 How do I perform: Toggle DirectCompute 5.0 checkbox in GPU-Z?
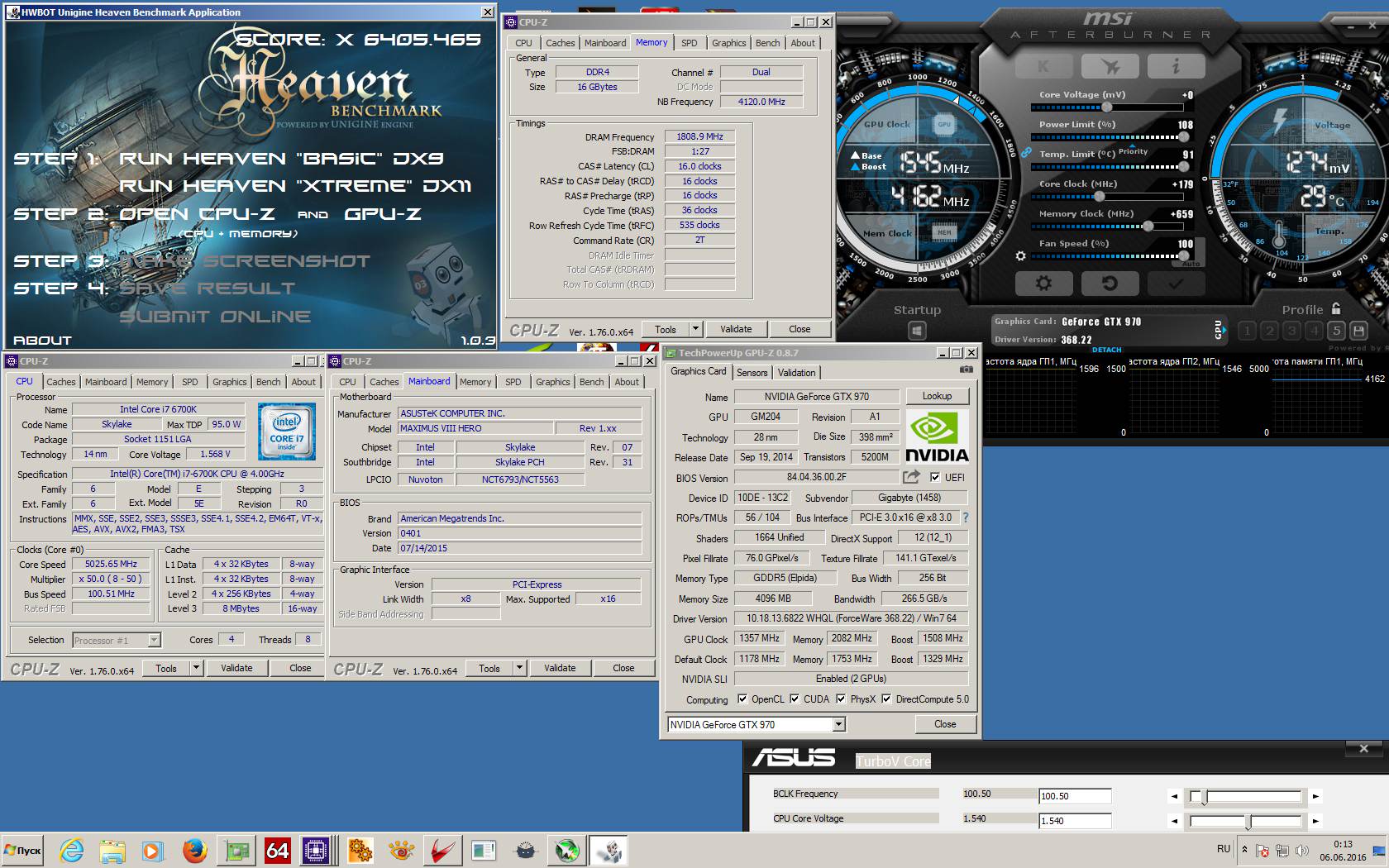pyautogui.click(x=886, y=699)
